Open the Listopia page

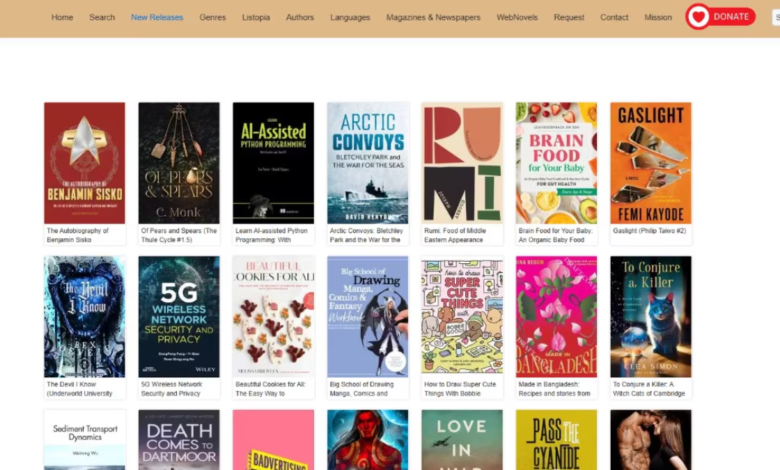coord(256,17)
